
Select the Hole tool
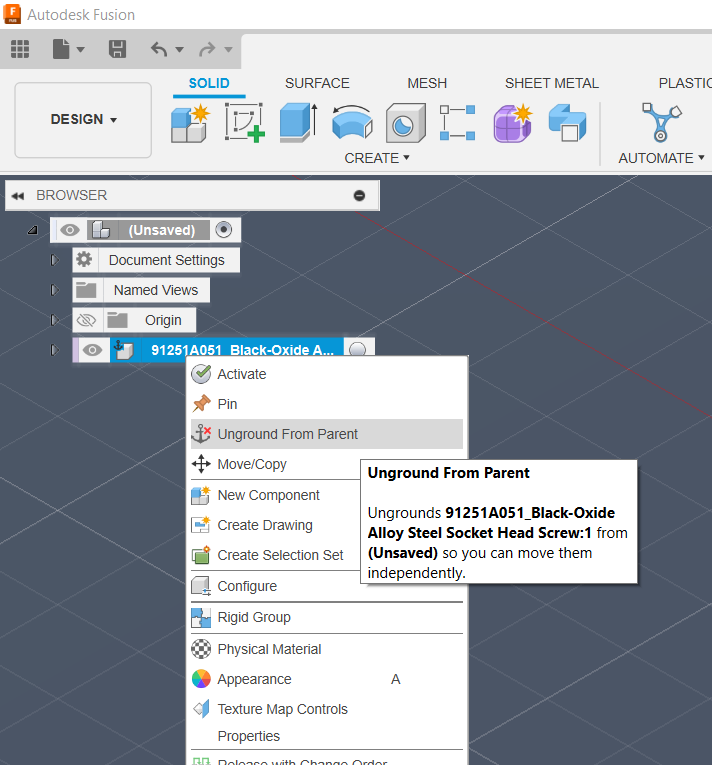point(406,123)
